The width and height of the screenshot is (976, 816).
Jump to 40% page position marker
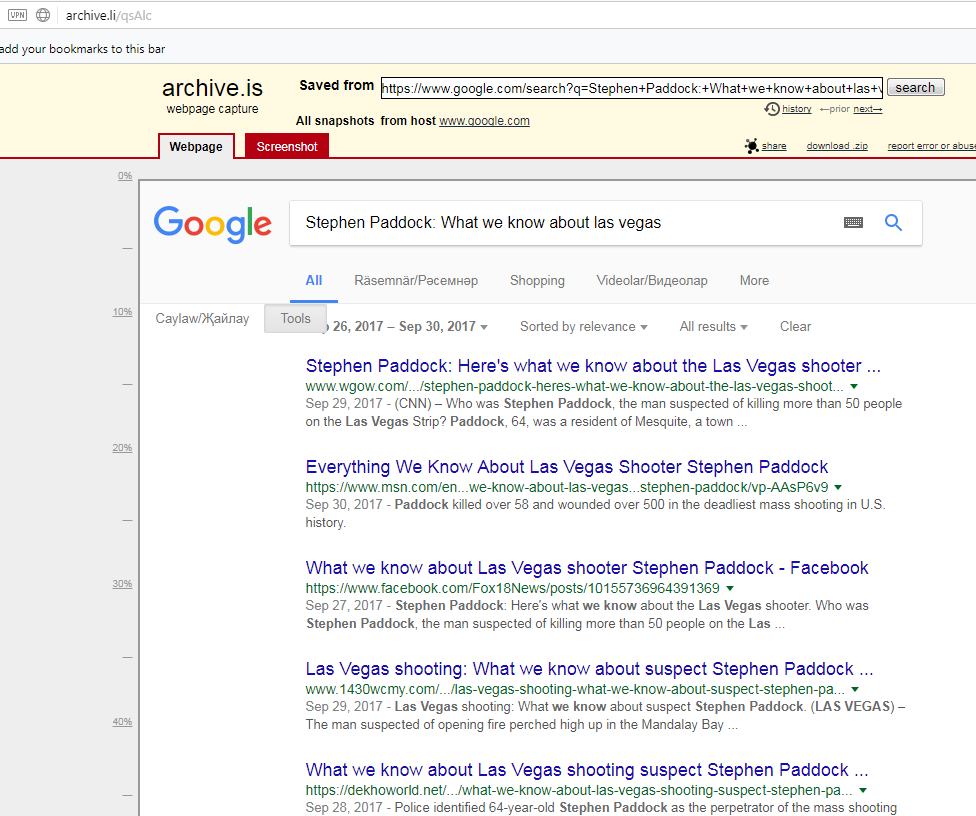(x=123, y=722)
